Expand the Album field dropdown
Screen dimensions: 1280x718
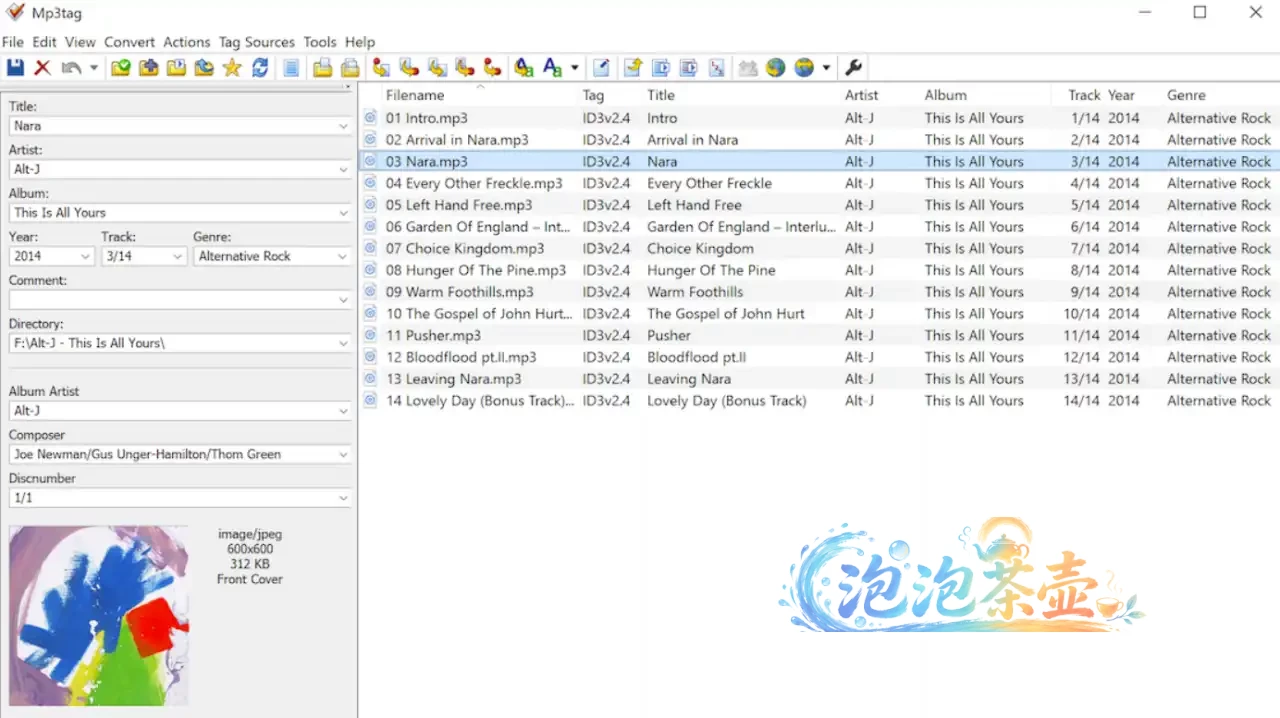pos(343,213)
